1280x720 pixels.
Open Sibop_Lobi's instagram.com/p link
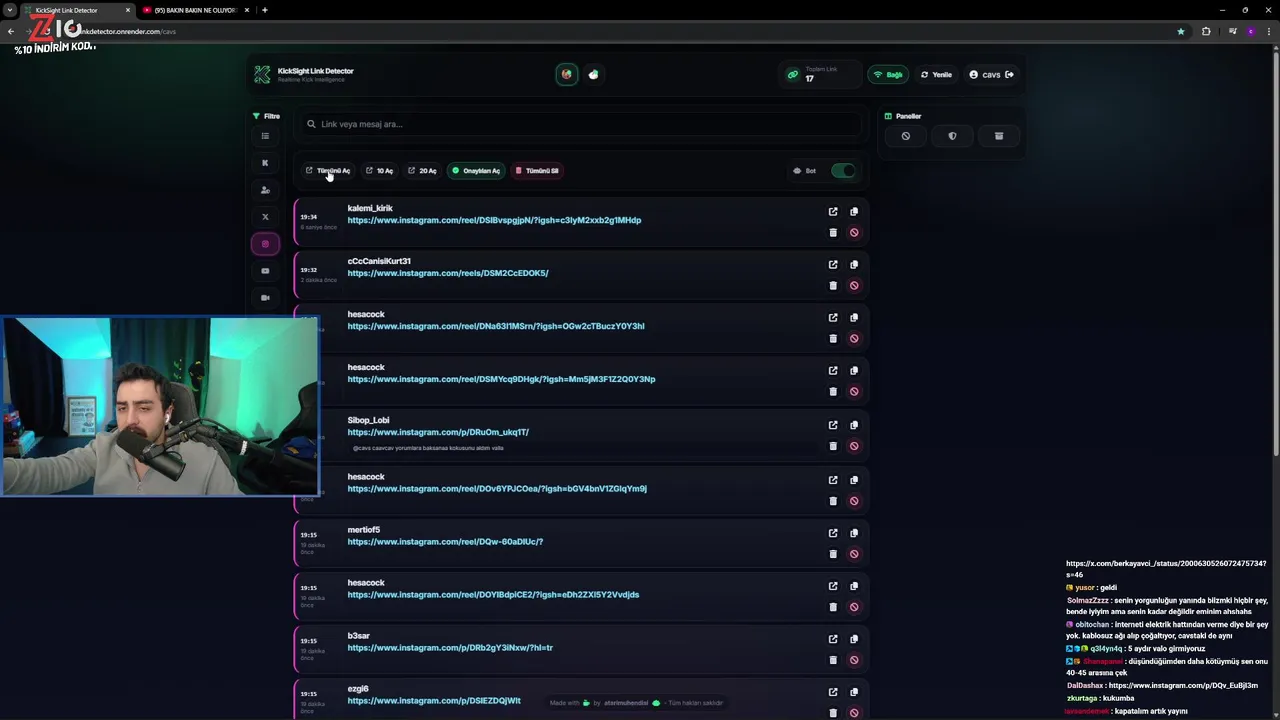438,432
